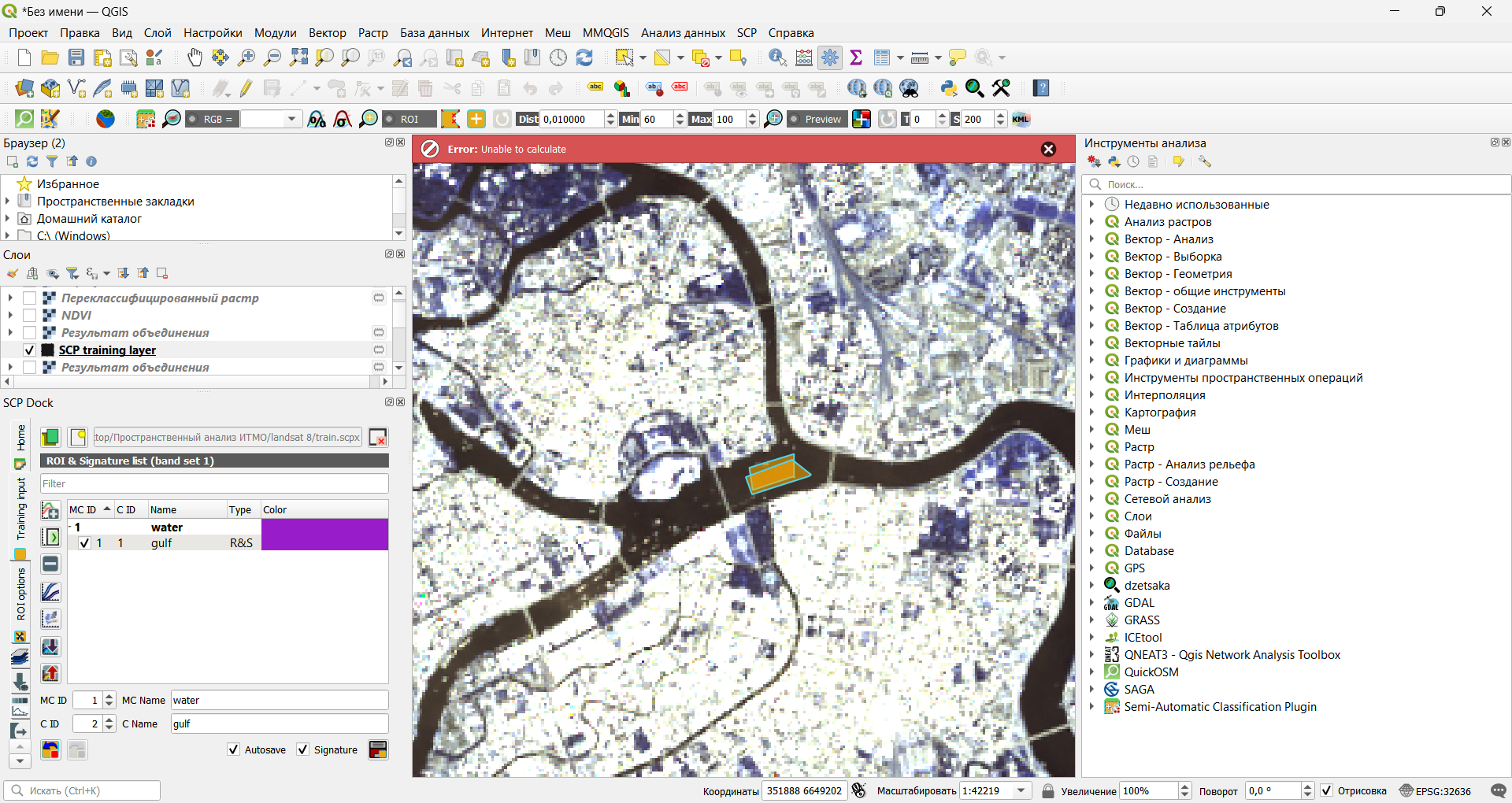Click the Save Project icon
This screenshot has height=803, width=1512.
pos(76,57)
